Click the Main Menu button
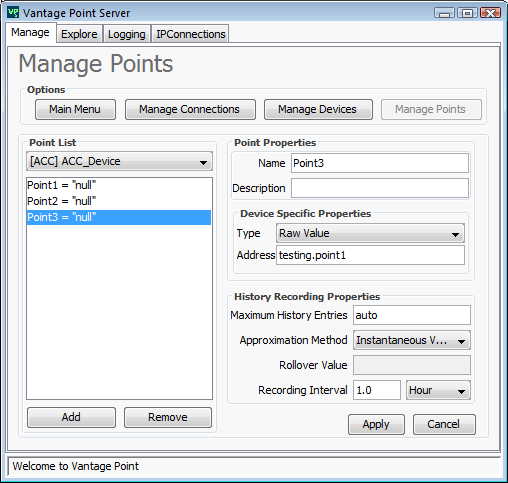Viewport: 508px width, 483px height. [x=75, y=109]
